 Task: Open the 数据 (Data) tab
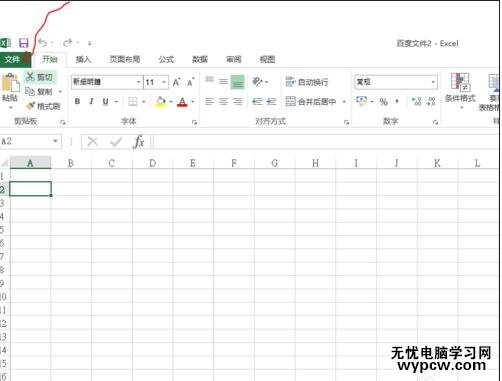200,59
